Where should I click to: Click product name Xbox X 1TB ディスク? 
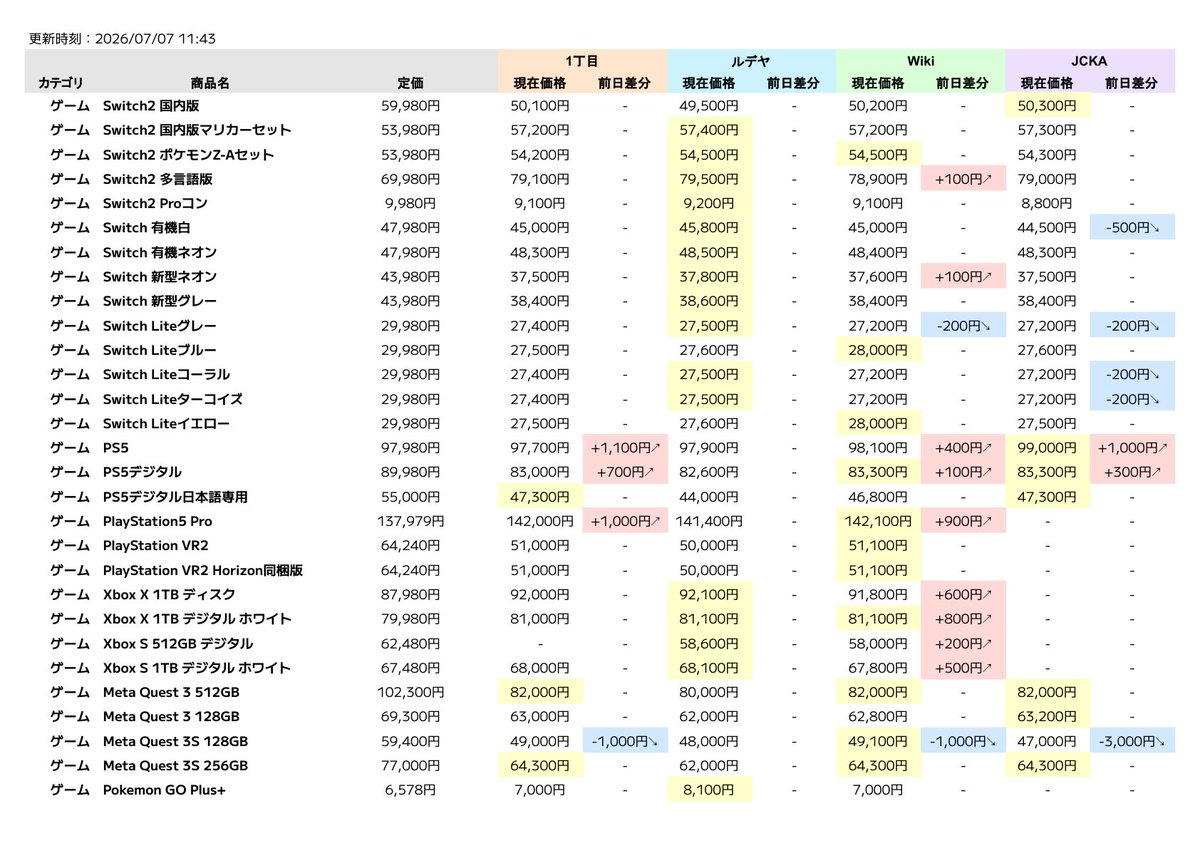coord(171,595)
